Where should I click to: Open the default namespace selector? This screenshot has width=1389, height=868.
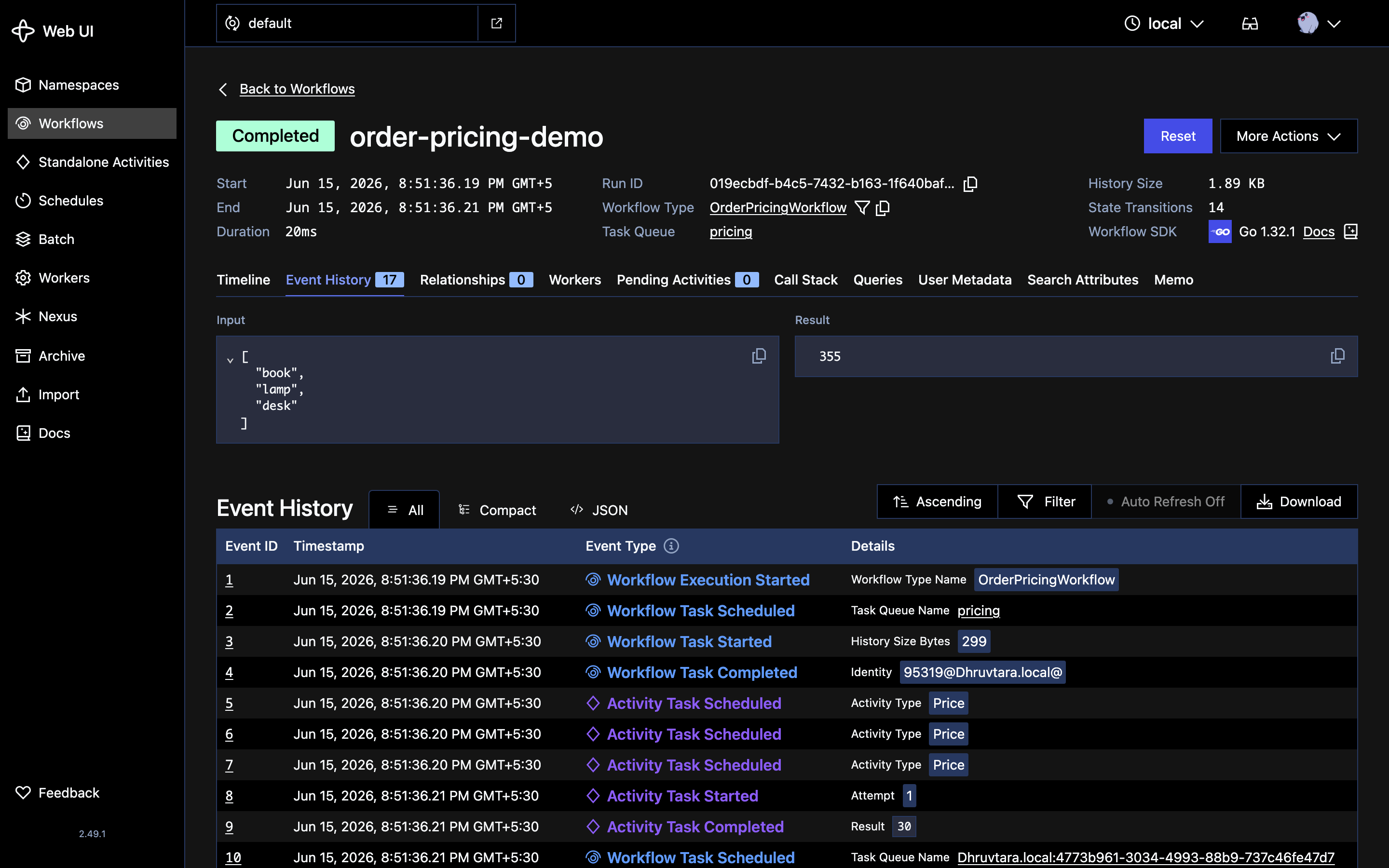click(x=347, y=23)
